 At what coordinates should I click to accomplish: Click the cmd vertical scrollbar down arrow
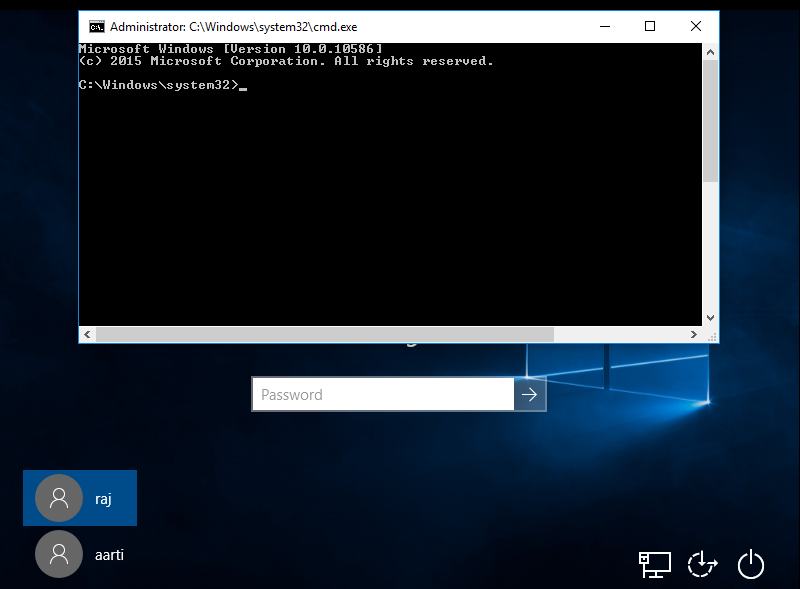pos(710,318)
